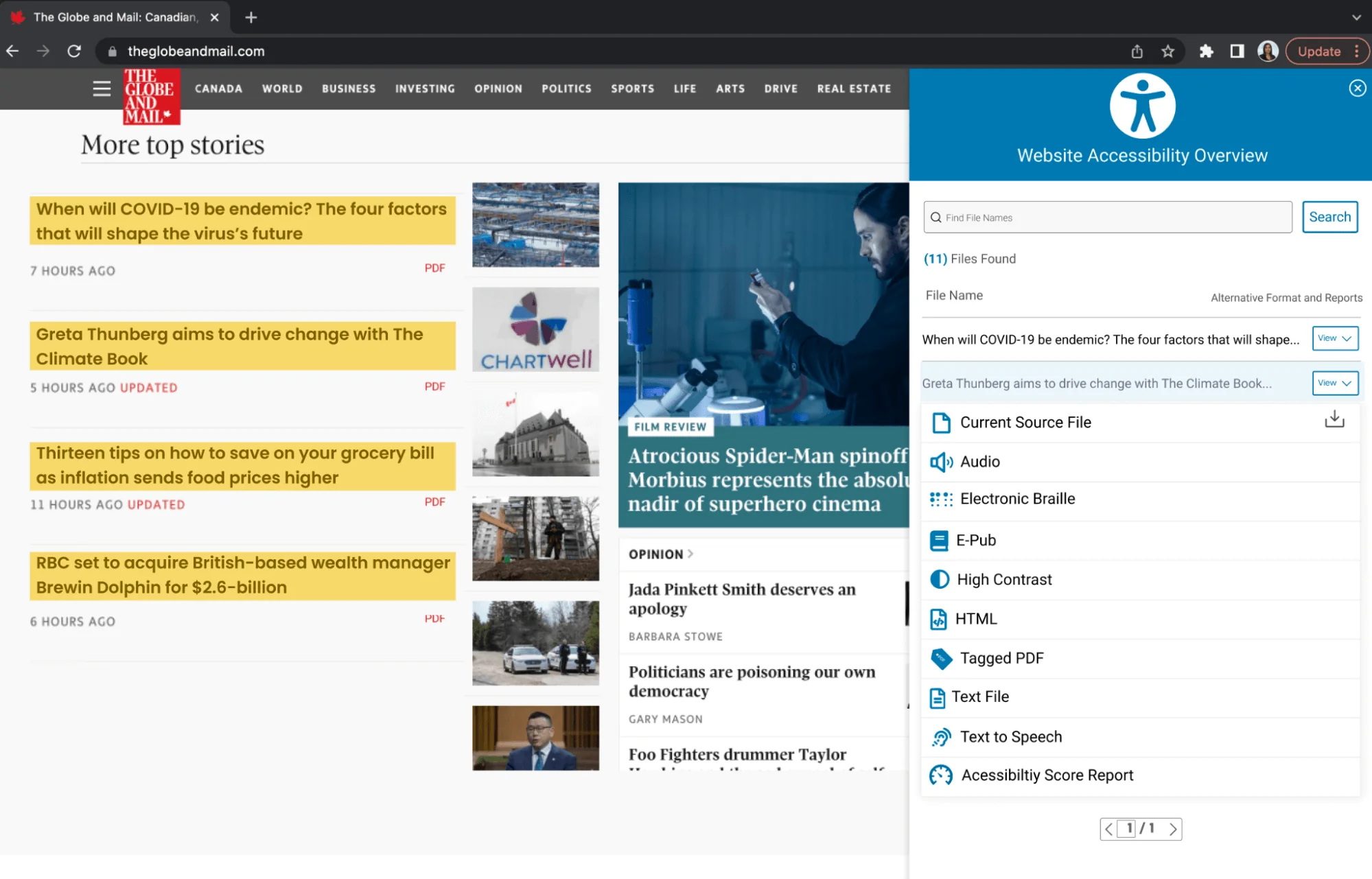Open COVID-19 endemic headline link
Viewport: 1372px width, 879px height.
pyautogui.click(x=242, y=221)
